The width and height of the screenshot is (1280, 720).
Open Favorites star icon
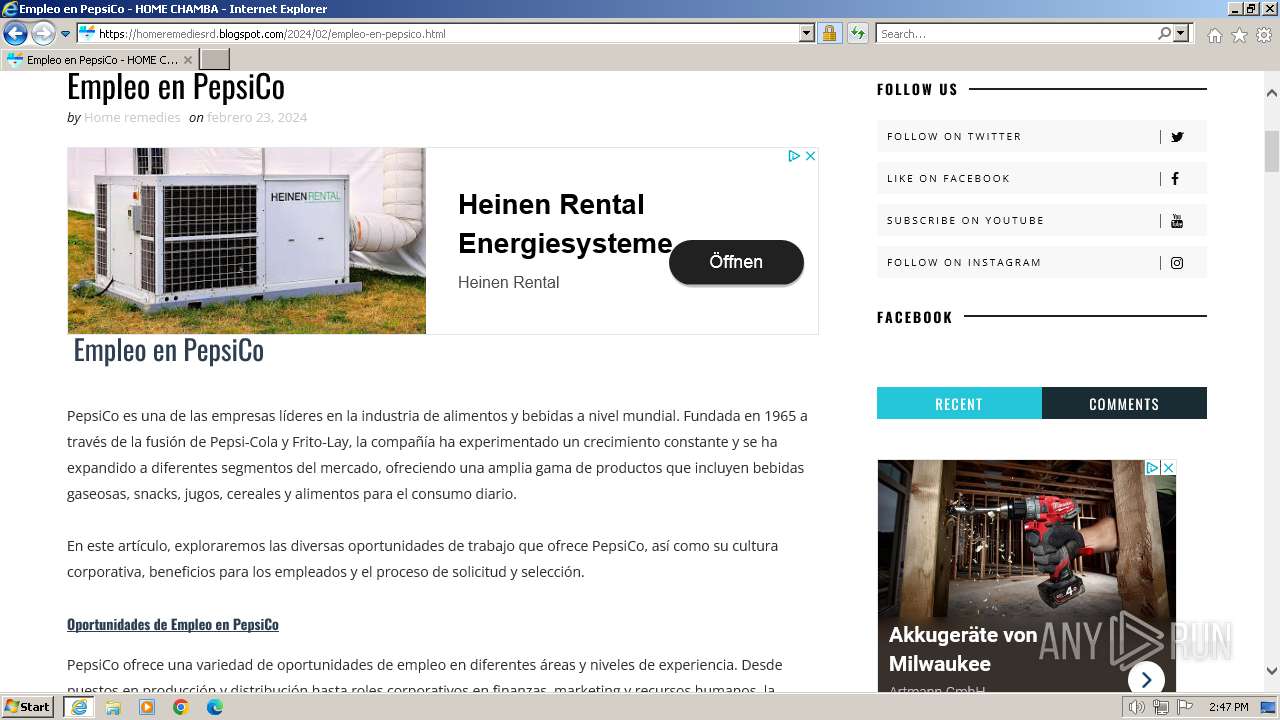[1239, 35]
